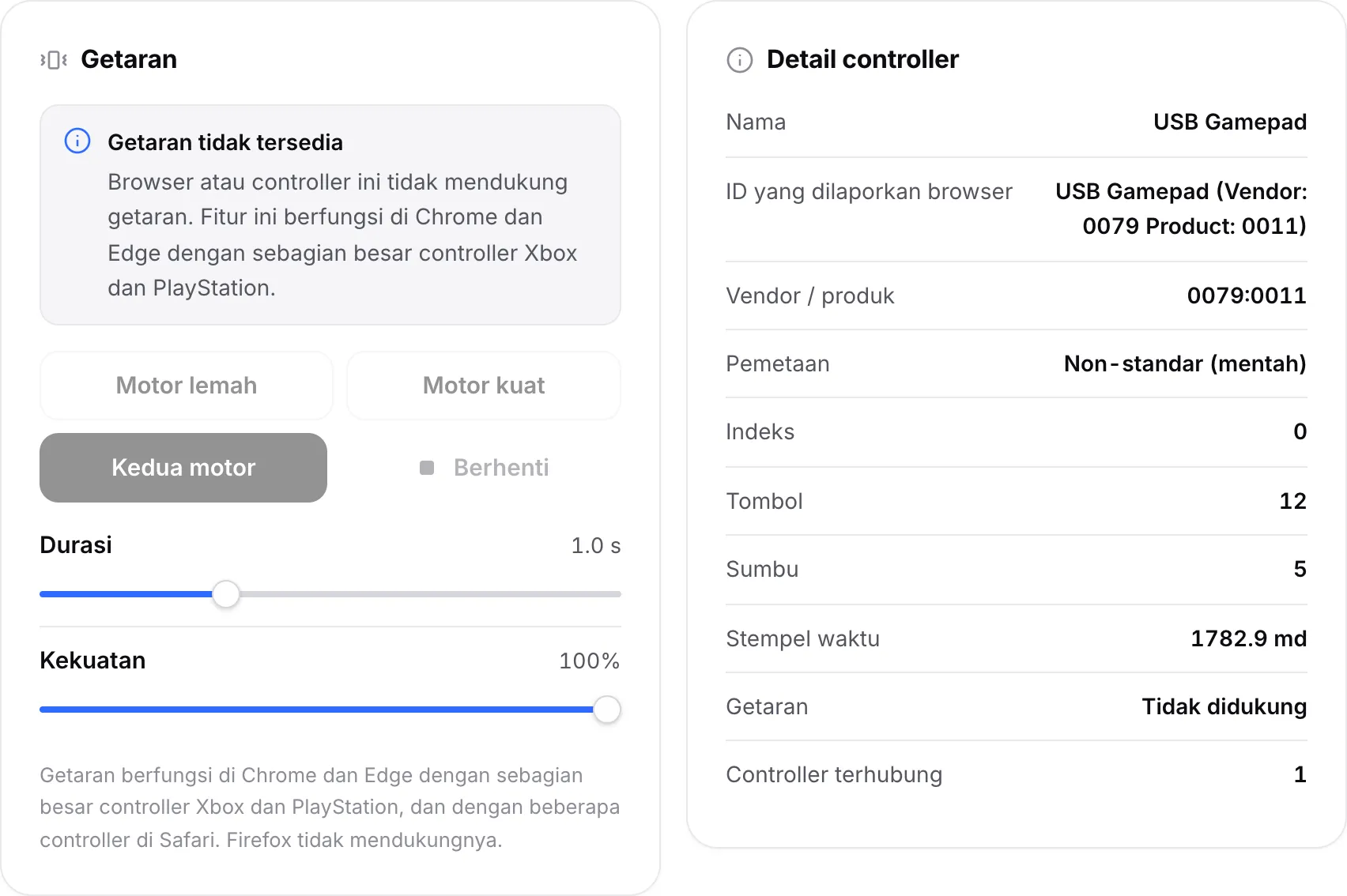Click the Getaran status Tidak didukung
The image size is (1347, 896).
[x=1224, y=706]
